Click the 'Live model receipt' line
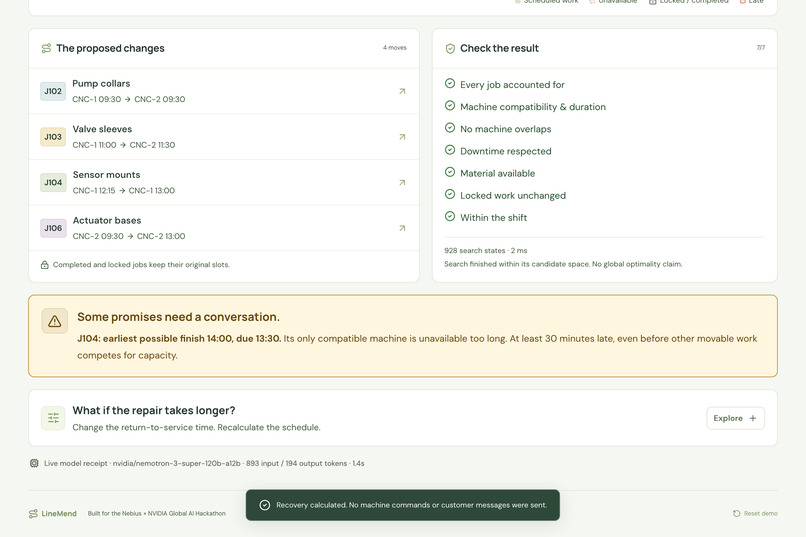 coord(204,464)
